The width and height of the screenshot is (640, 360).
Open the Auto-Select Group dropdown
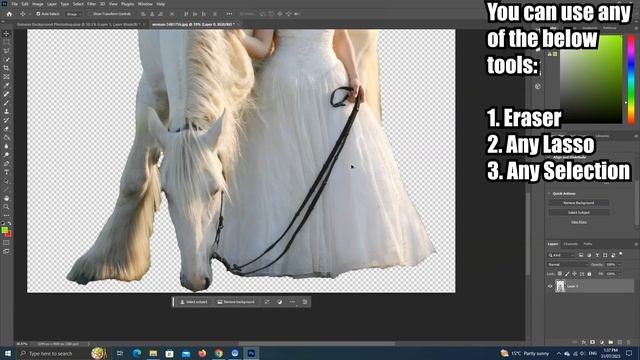(x=73, y=14)
